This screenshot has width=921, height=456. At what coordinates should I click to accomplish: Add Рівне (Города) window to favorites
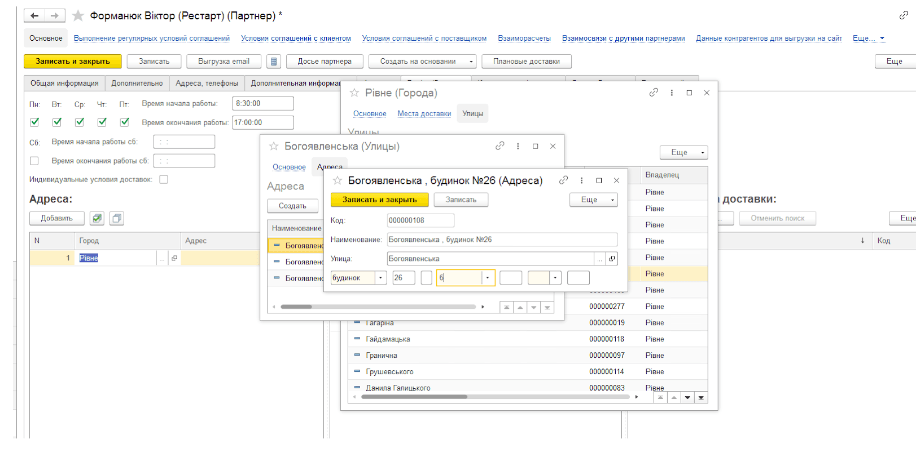(x=355, y=92)
